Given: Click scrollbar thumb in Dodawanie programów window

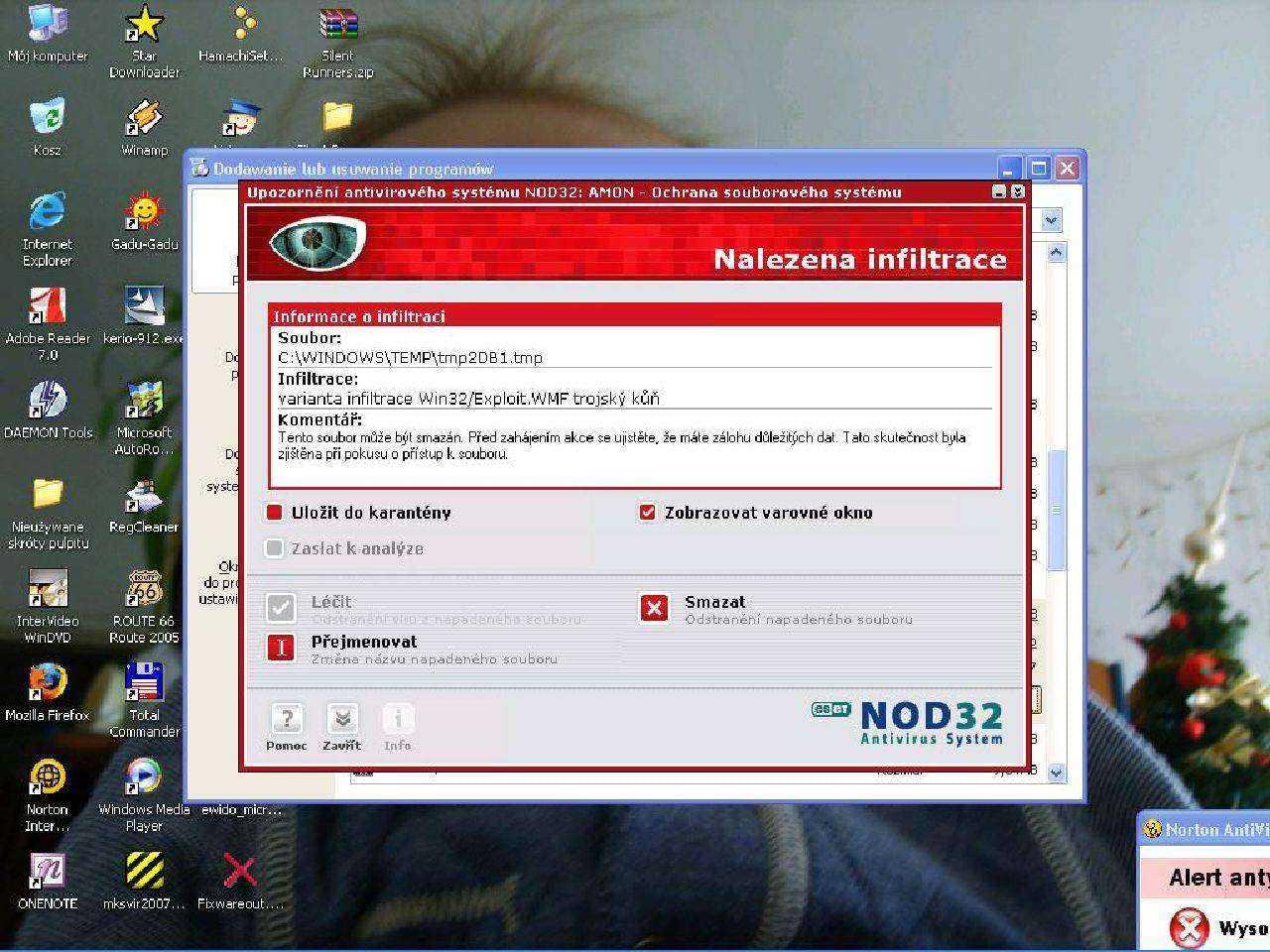Looking at the screenshot, I should [1057, 510].
